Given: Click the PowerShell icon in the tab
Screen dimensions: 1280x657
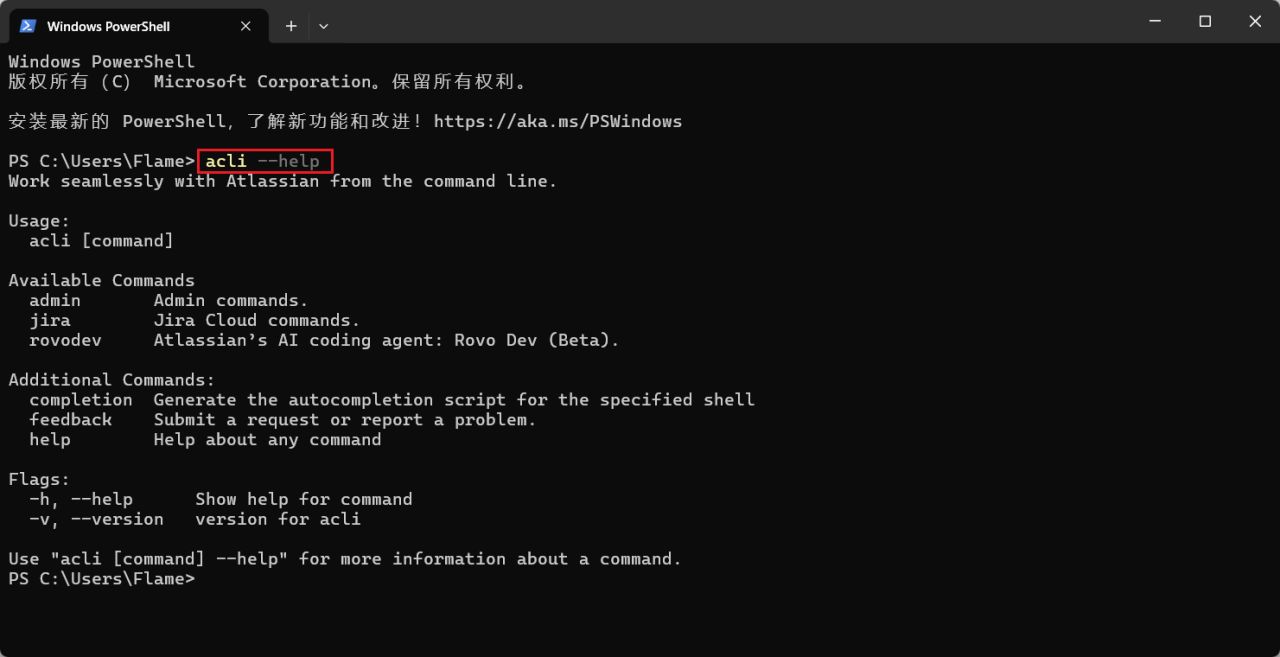Looking at the screenshot, I should point(28,26).
